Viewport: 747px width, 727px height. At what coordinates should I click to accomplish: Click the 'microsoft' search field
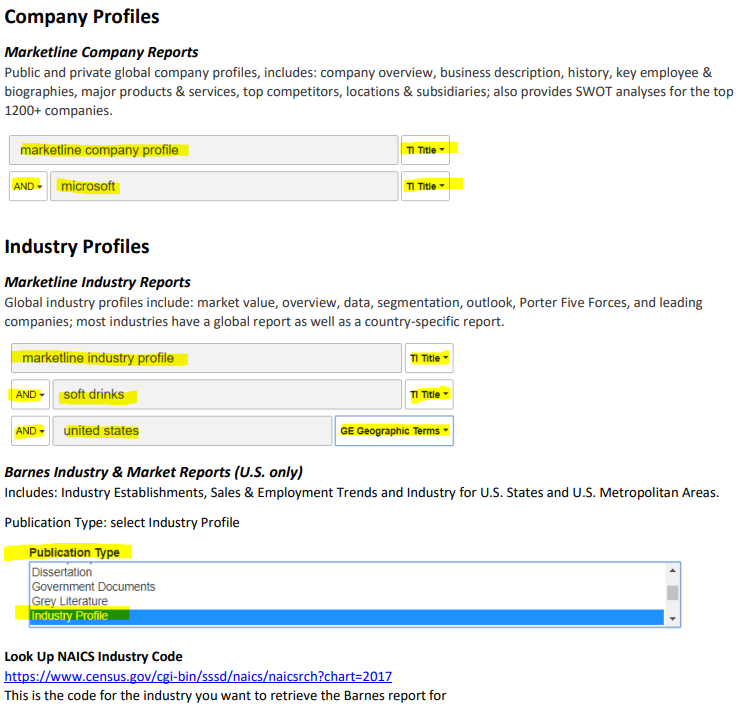224,186
